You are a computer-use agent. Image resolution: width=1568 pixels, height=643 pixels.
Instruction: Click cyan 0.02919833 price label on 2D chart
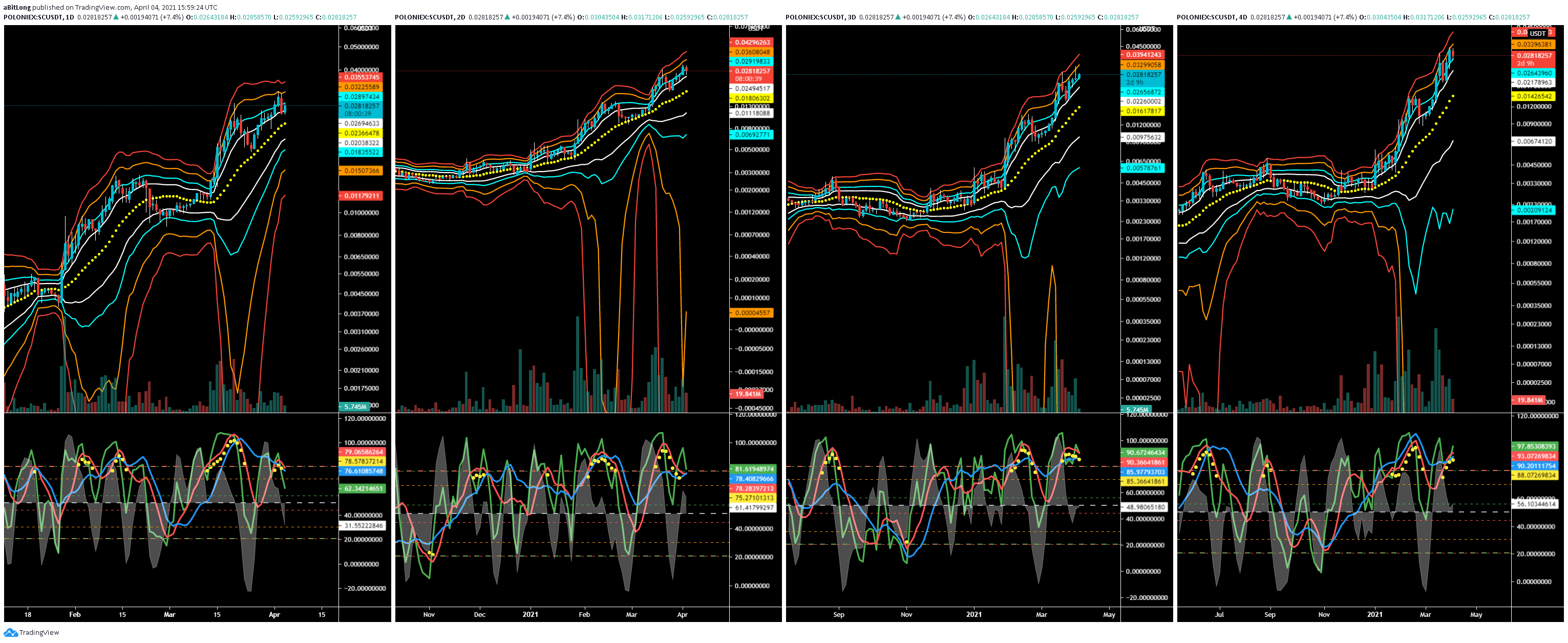pos(752,61)
